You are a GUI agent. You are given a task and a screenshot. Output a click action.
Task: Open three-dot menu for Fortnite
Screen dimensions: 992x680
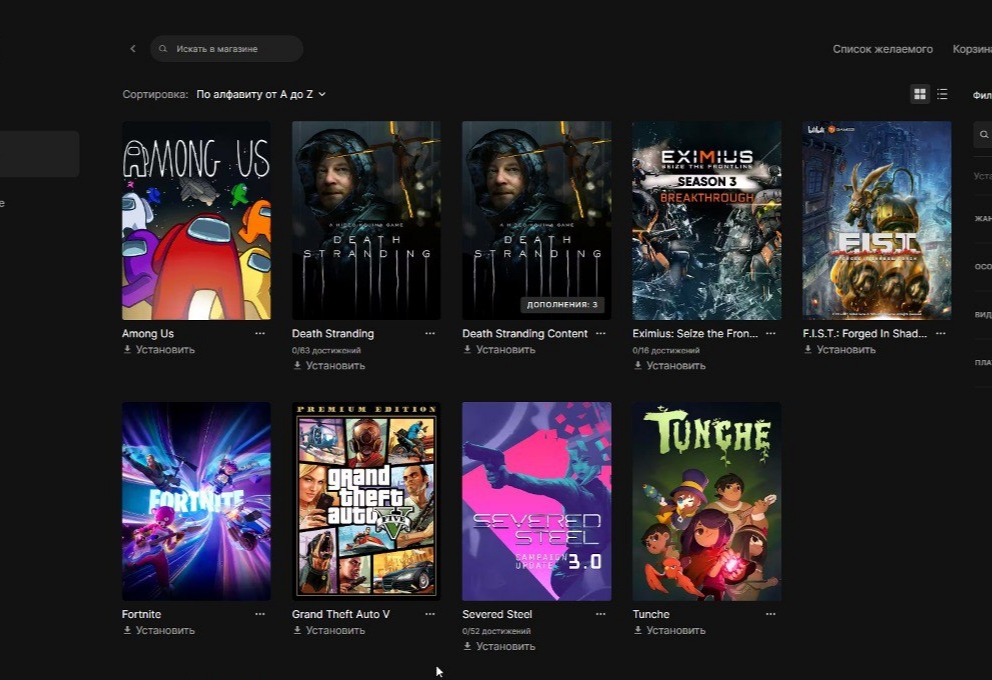tap(260, 614)
